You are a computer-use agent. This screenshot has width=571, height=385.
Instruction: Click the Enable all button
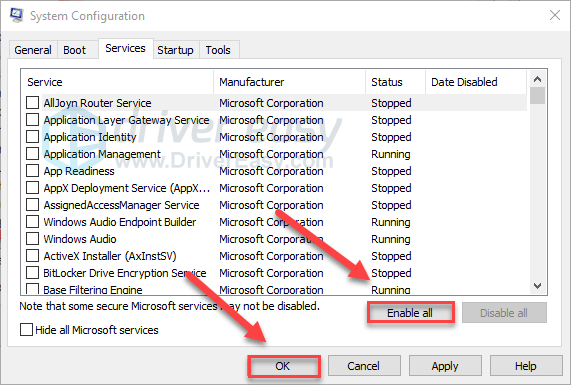point(410,313)
